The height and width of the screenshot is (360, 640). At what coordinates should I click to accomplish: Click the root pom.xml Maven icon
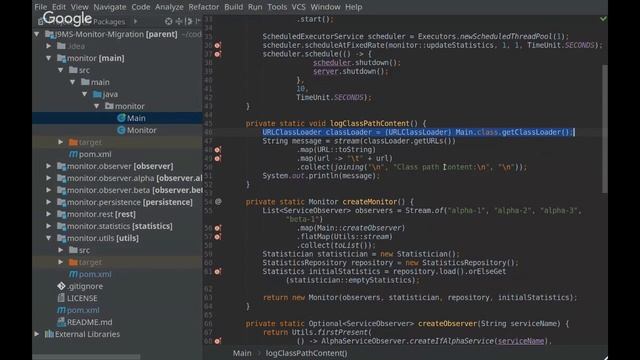tap(61, 310)
